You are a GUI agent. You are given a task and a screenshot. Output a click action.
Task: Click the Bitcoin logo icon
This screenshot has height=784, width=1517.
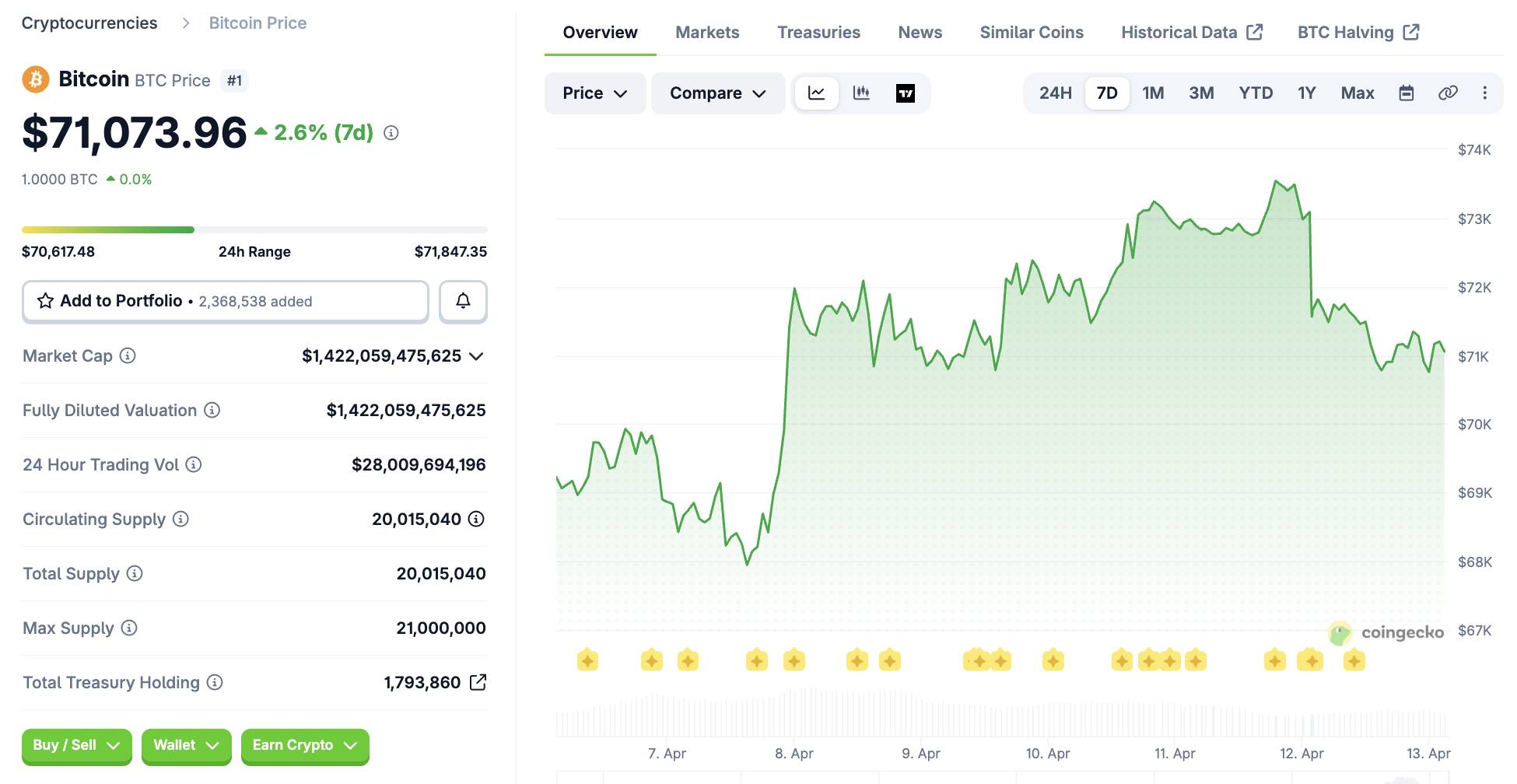[x=37, y=79]
